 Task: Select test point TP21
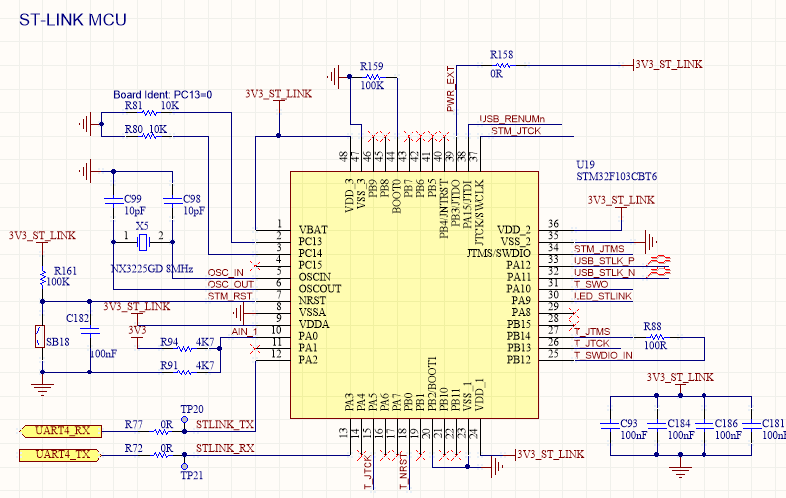click(x=184, y=465)
